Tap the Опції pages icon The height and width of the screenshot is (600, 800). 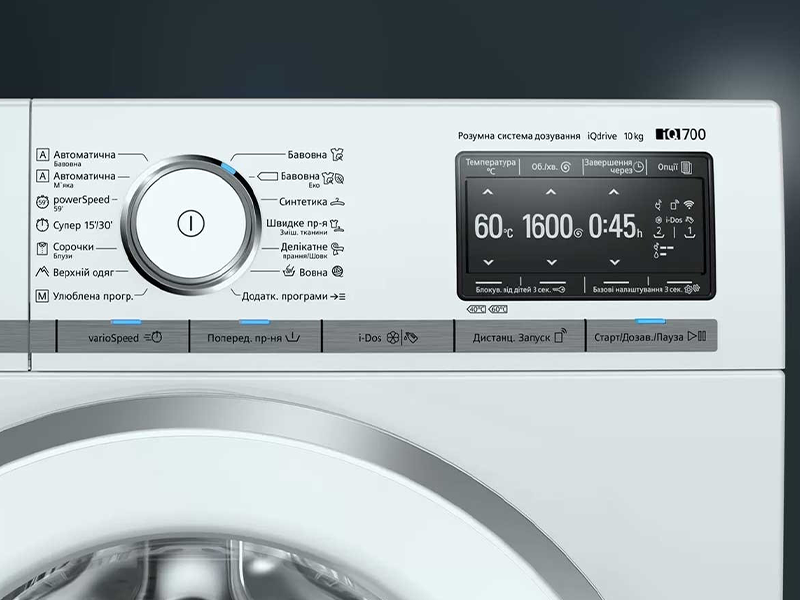click(x=687, y=167)
